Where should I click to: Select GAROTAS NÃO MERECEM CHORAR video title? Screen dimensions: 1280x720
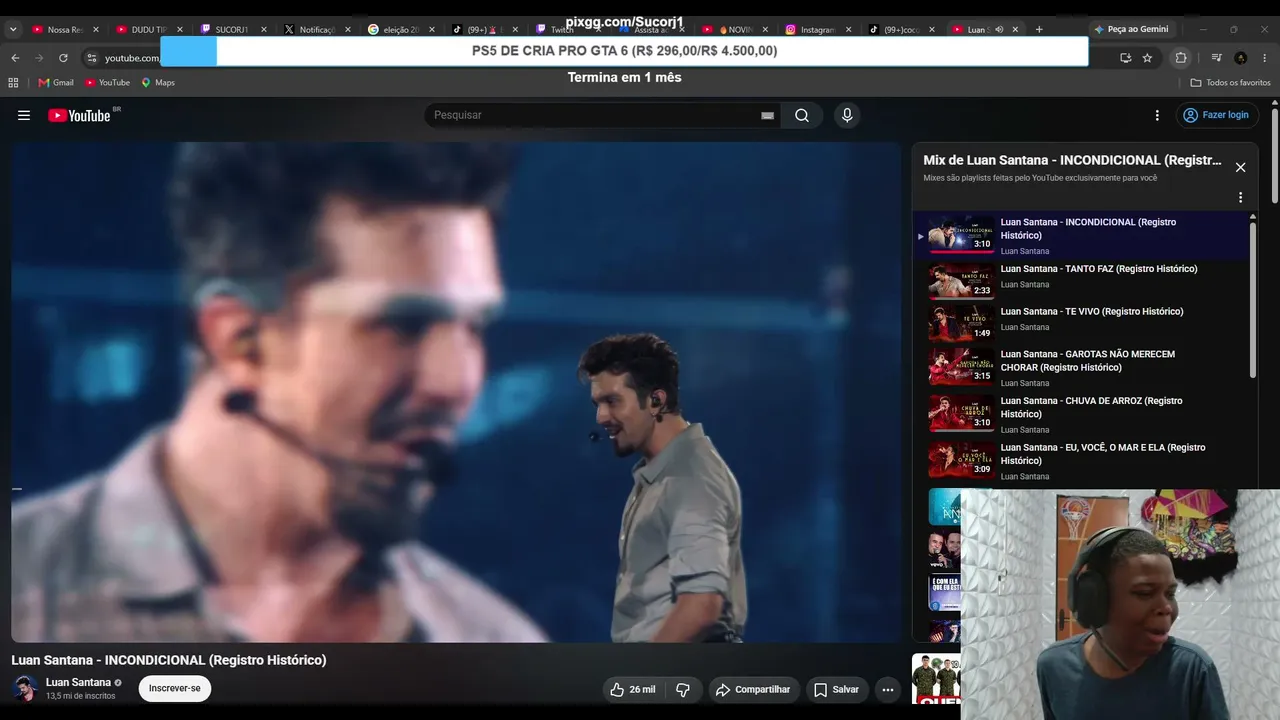[1088, 361]
